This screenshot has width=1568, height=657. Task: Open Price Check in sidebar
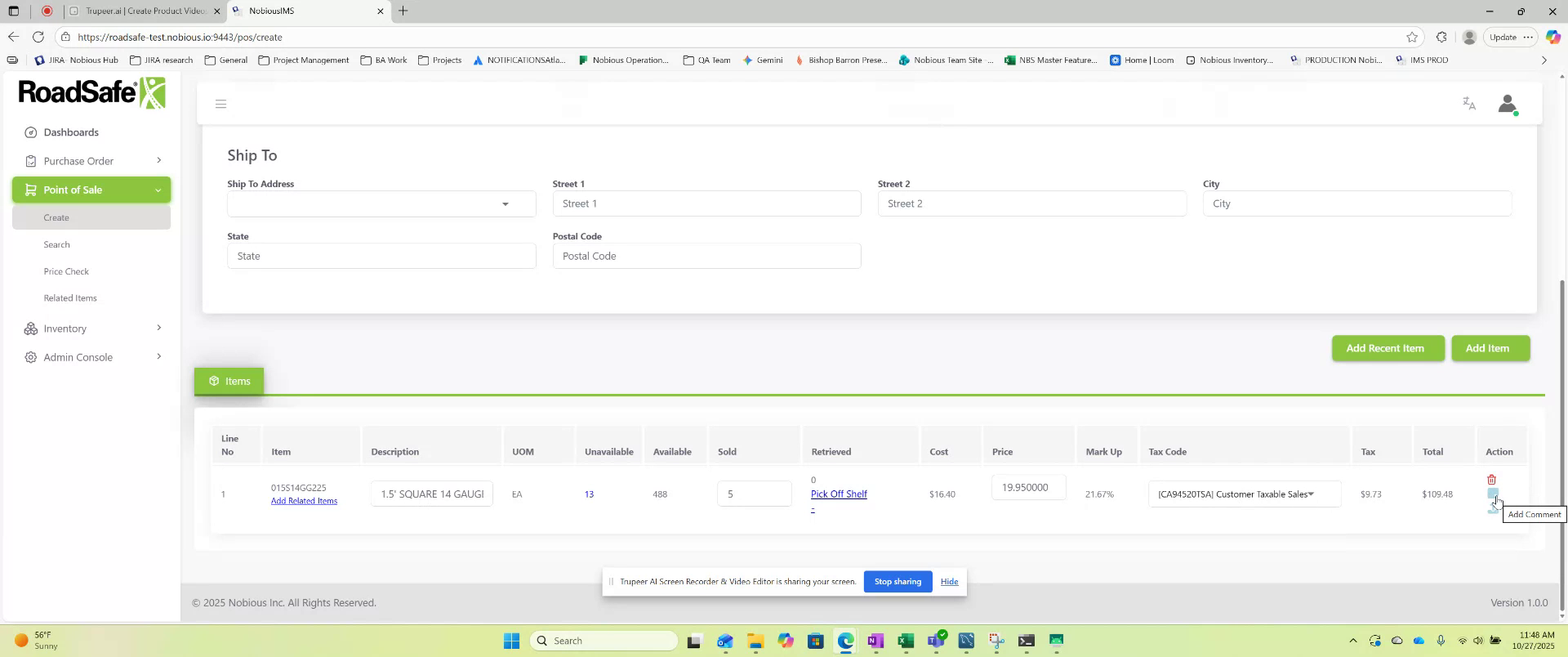pyautogui.click(x=66, y=271)
